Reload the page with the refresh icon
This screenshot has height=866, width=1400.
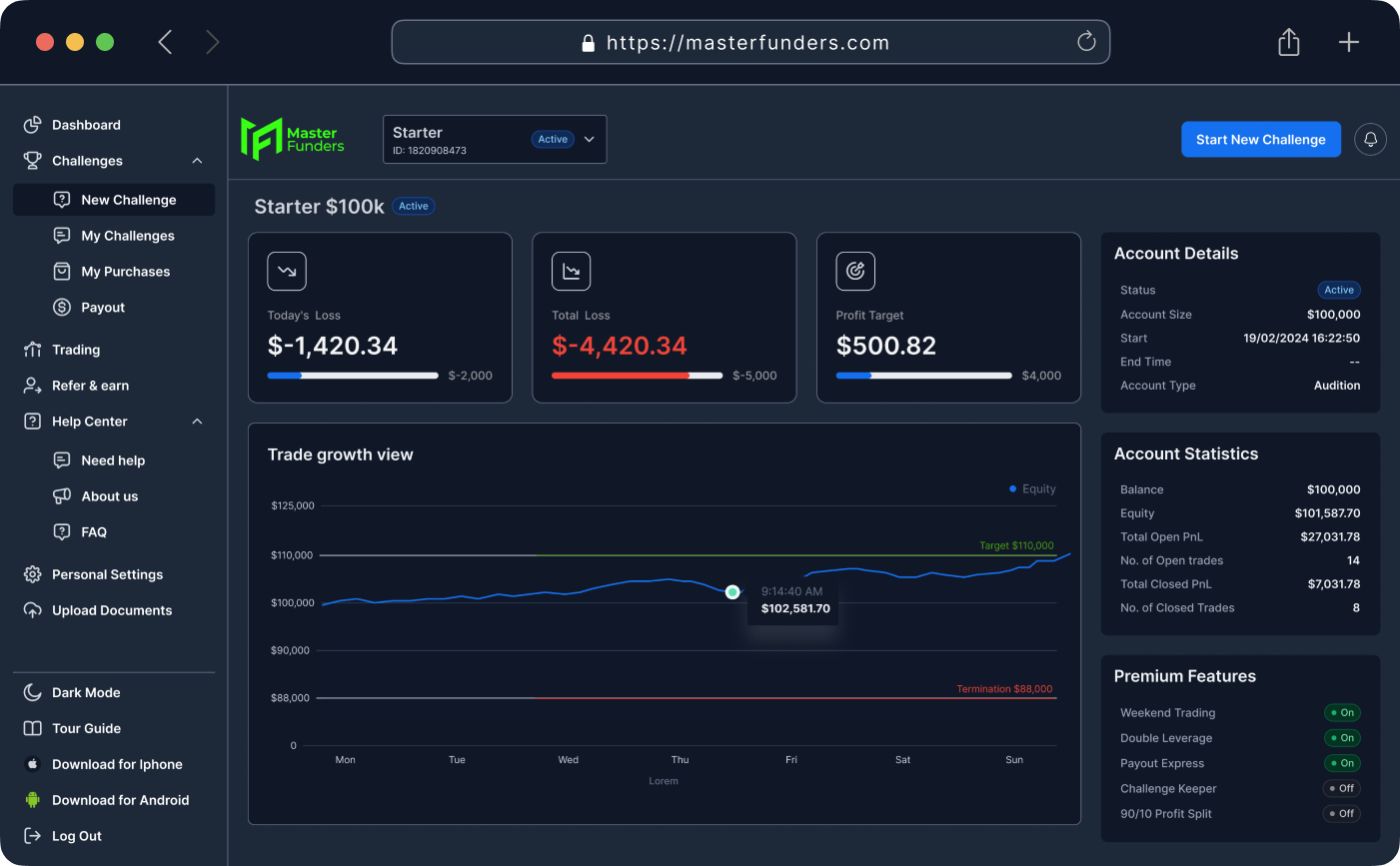[x=1086, y=42]
